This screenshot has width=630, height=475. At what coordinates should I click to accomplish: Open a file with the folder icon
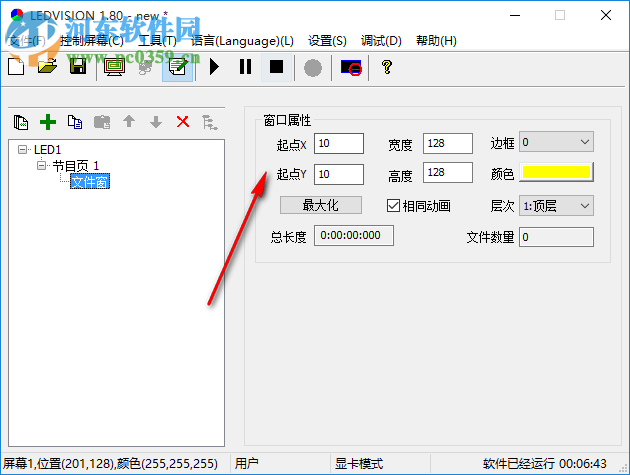click(47, 67)
